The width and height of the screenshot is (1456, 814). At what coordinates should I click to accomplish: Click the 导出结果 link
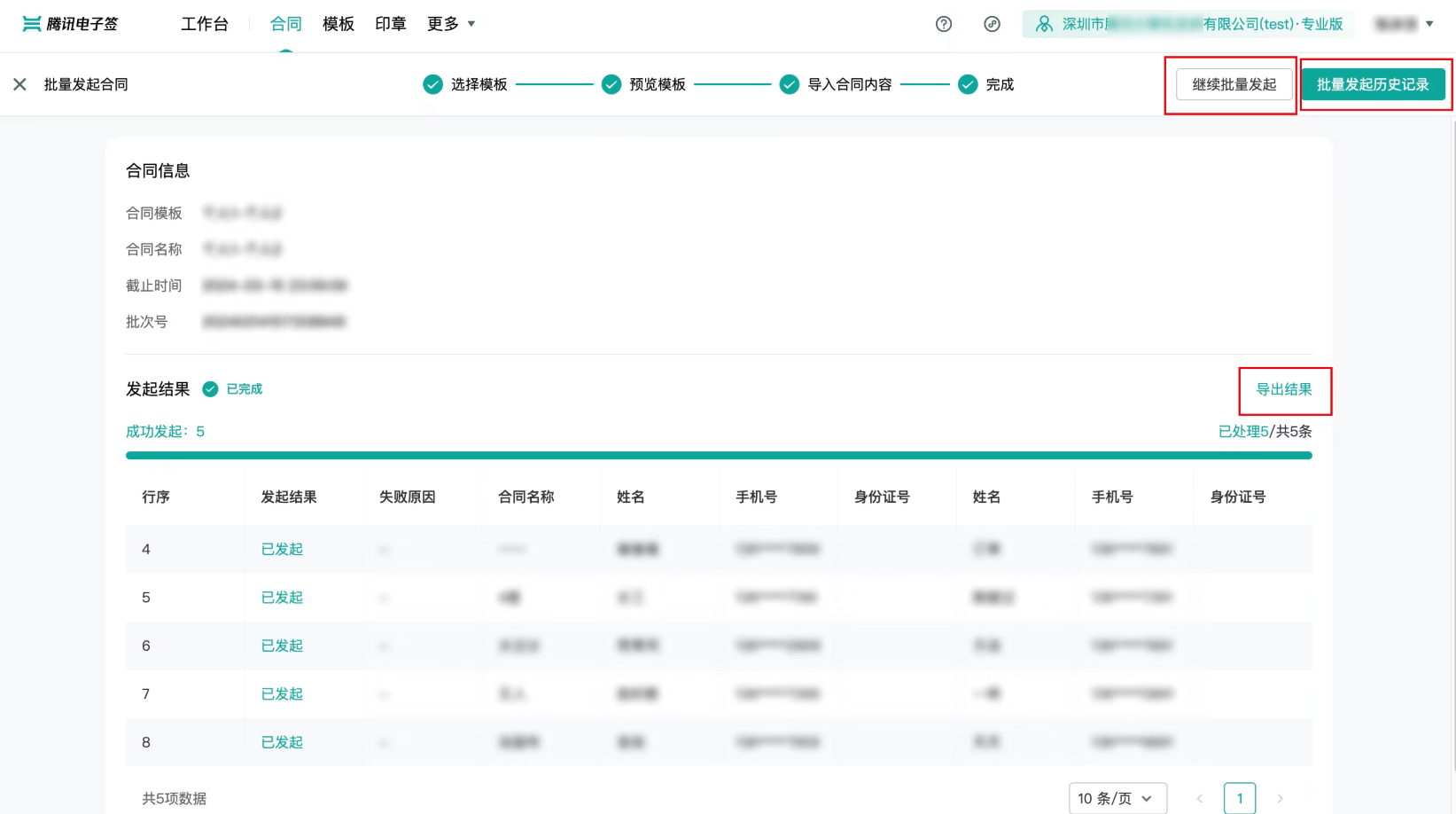[1284, 389]
